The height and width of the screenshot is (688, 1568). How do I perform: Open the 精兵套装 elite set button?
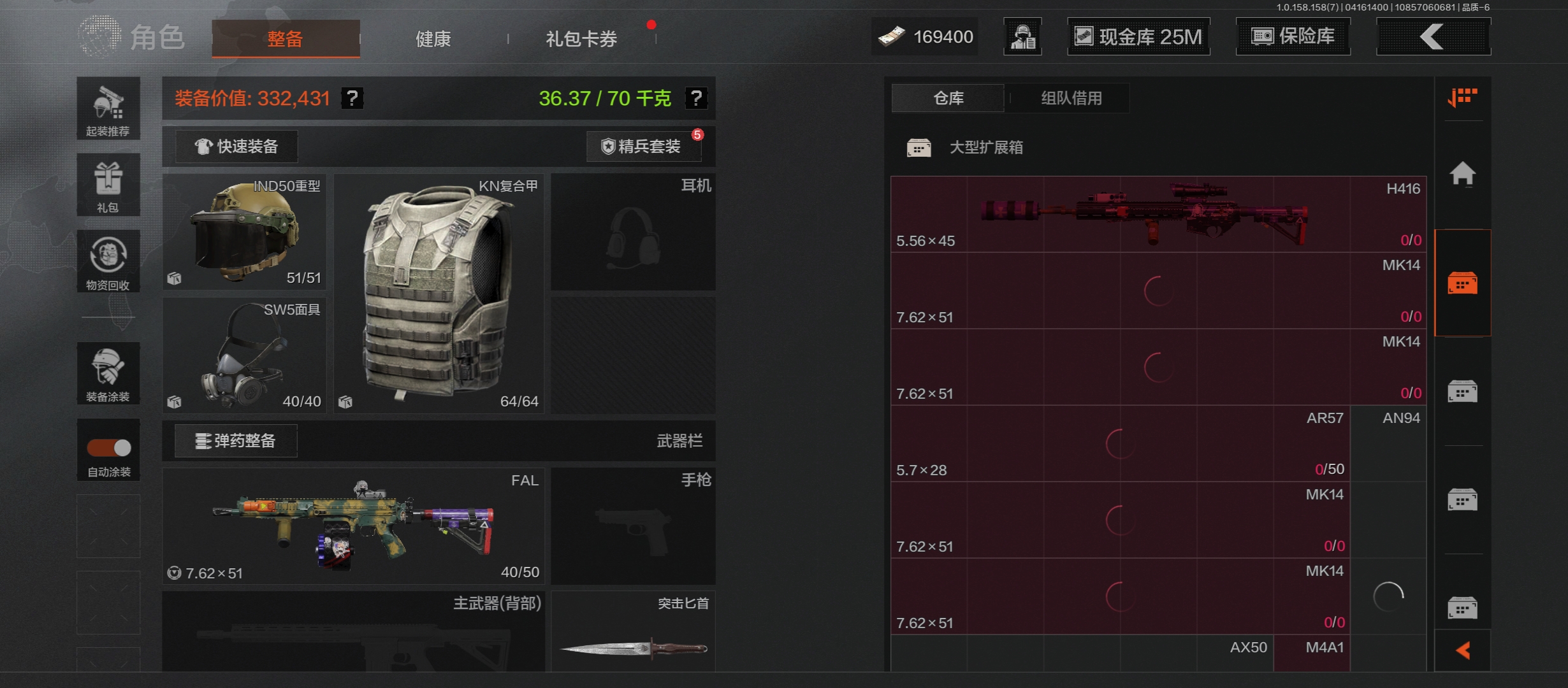click(x=644, y=147)
